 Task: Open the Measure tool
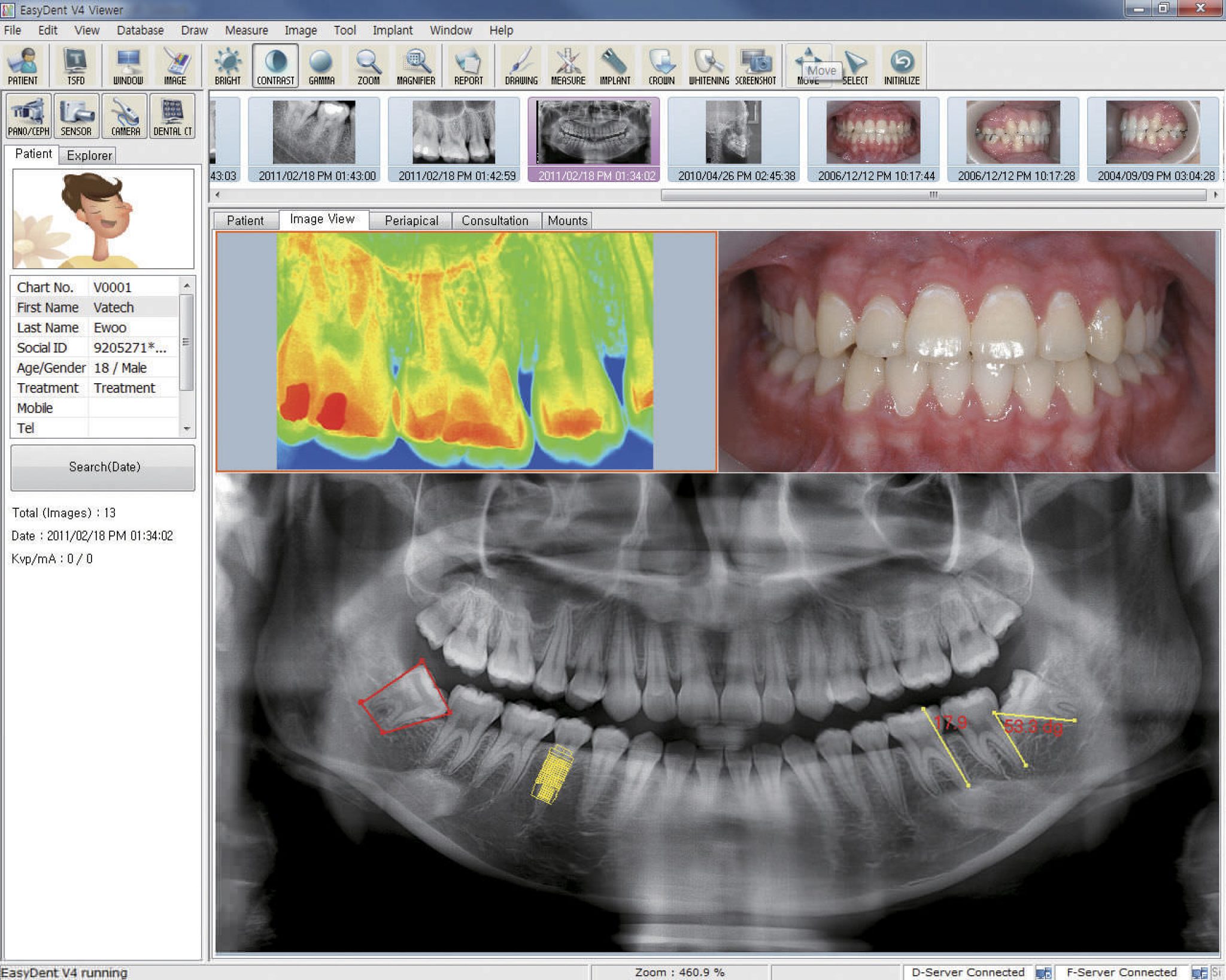[x=568, y=65]
